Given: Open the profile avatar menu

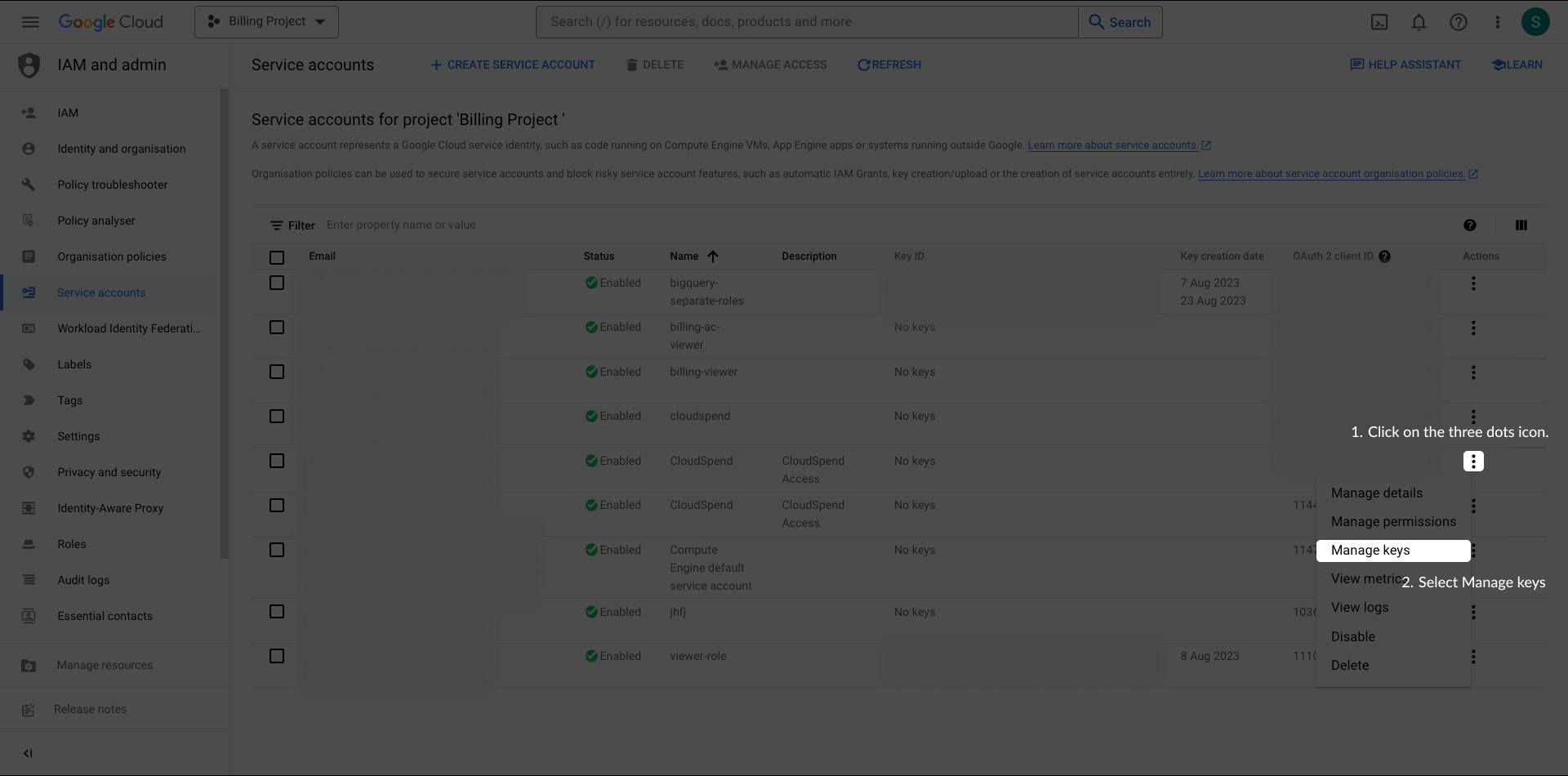Looking at the screenshot, I should [1536, 22].
